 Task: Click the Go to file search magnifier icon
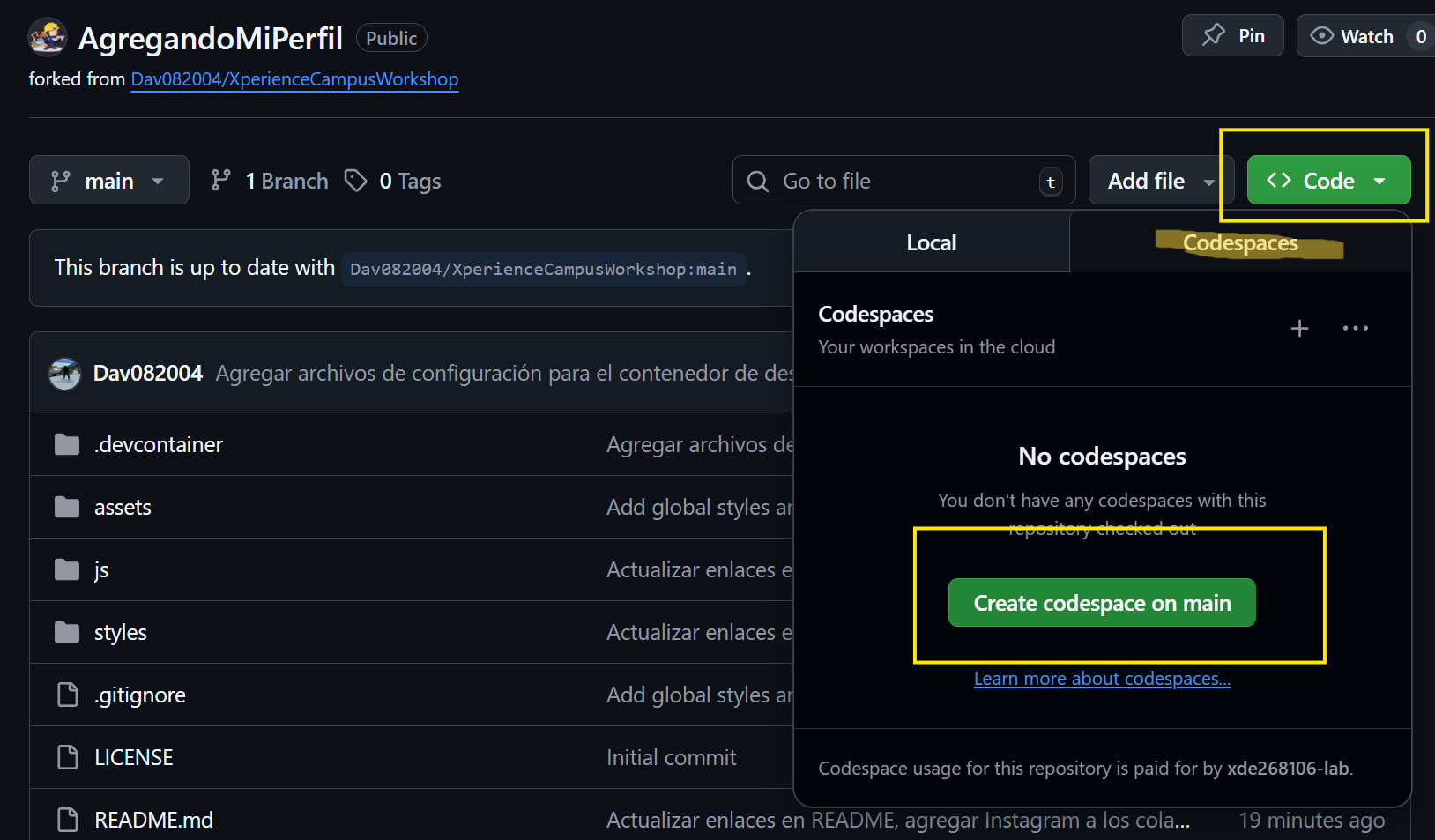point(757,180)
